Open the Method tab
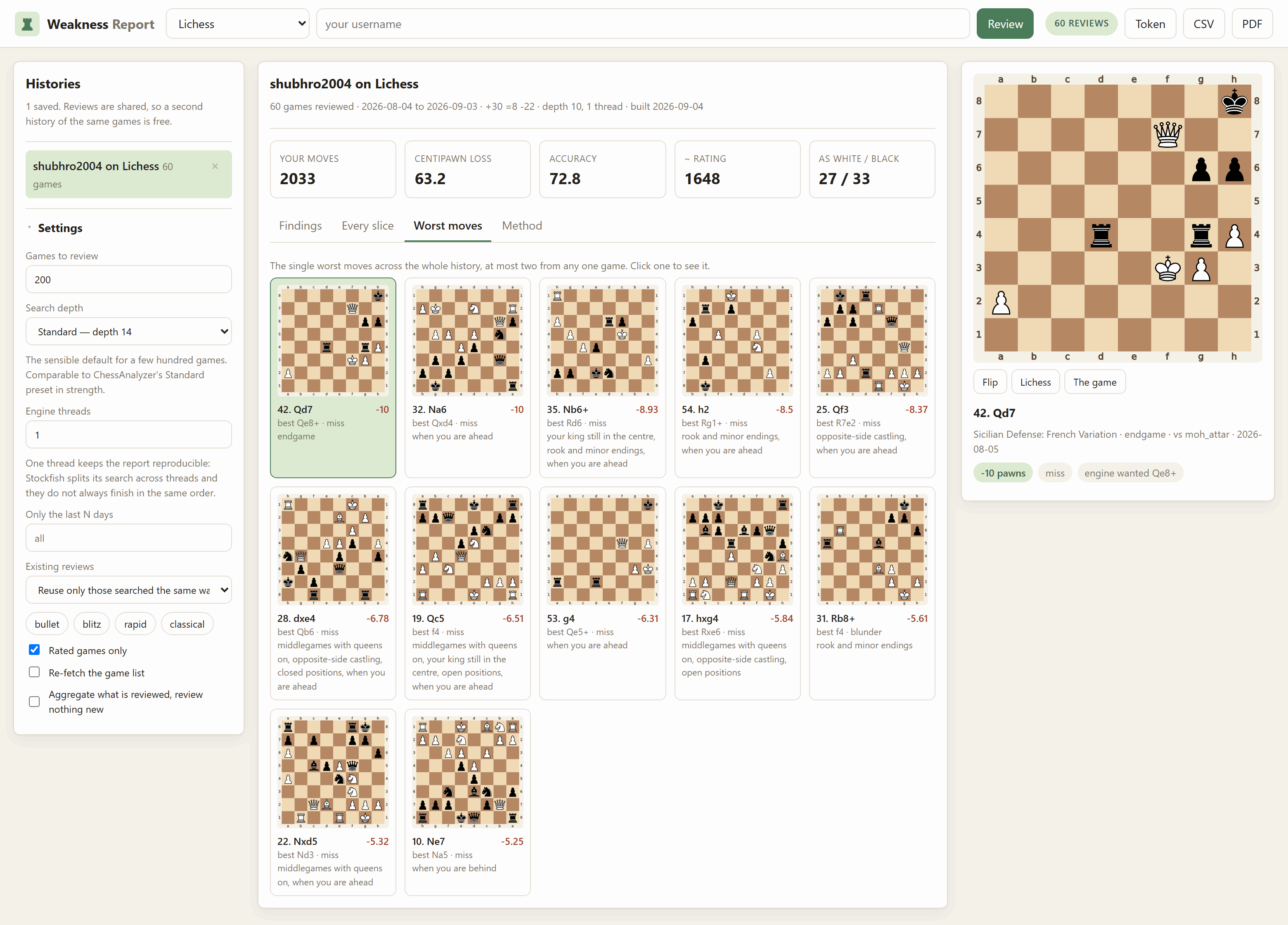Screen dimensions: 1288x925 click(522, 225)
